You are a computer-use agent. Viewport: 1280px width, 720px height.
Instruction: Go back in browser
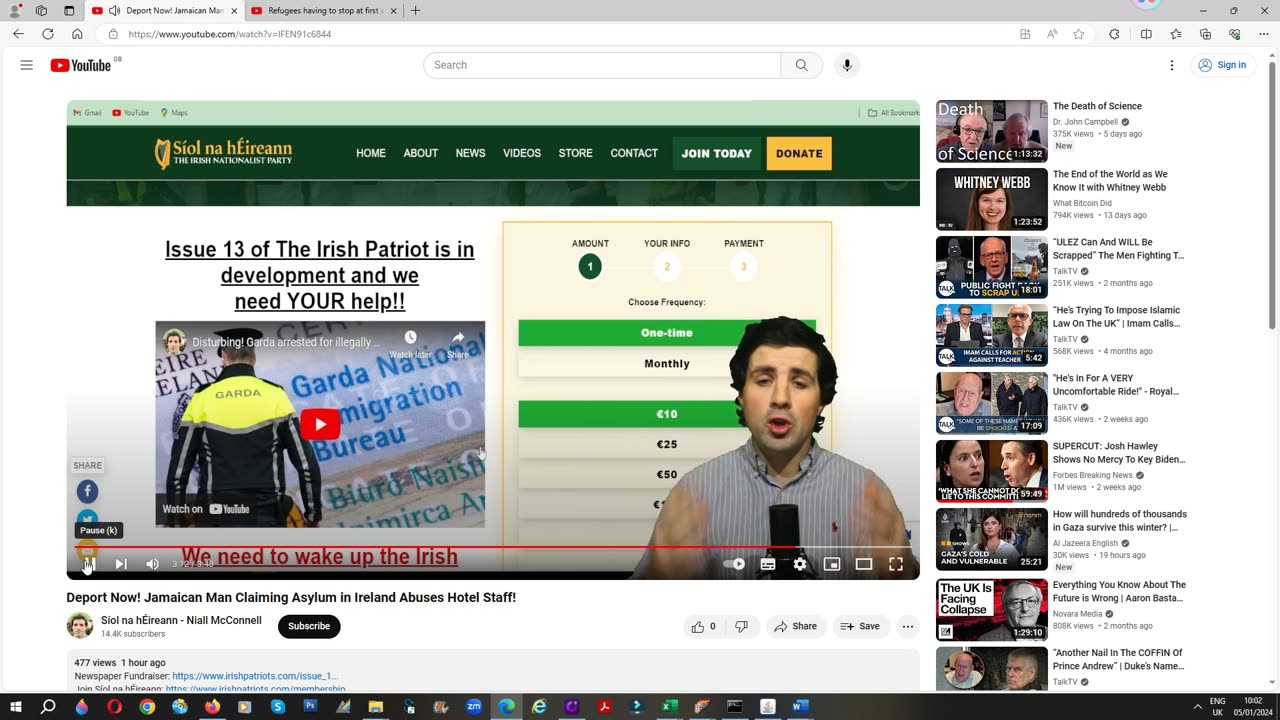point(18,34)
